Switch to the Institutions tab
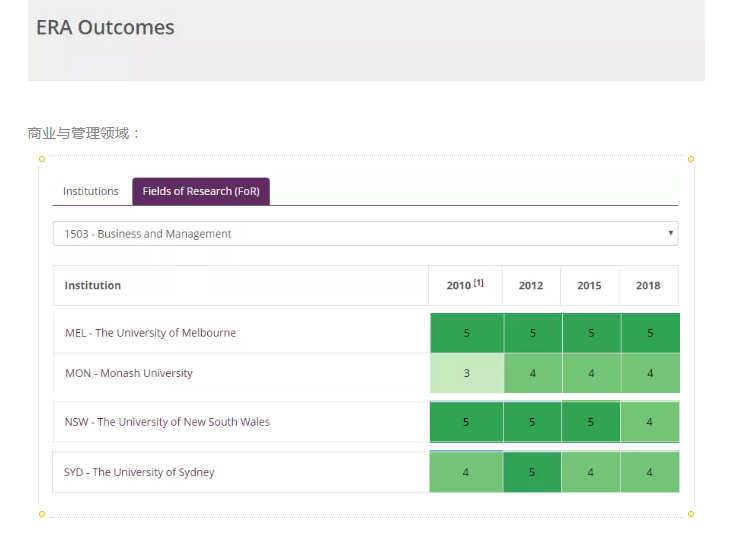 (x=91, y=191)
